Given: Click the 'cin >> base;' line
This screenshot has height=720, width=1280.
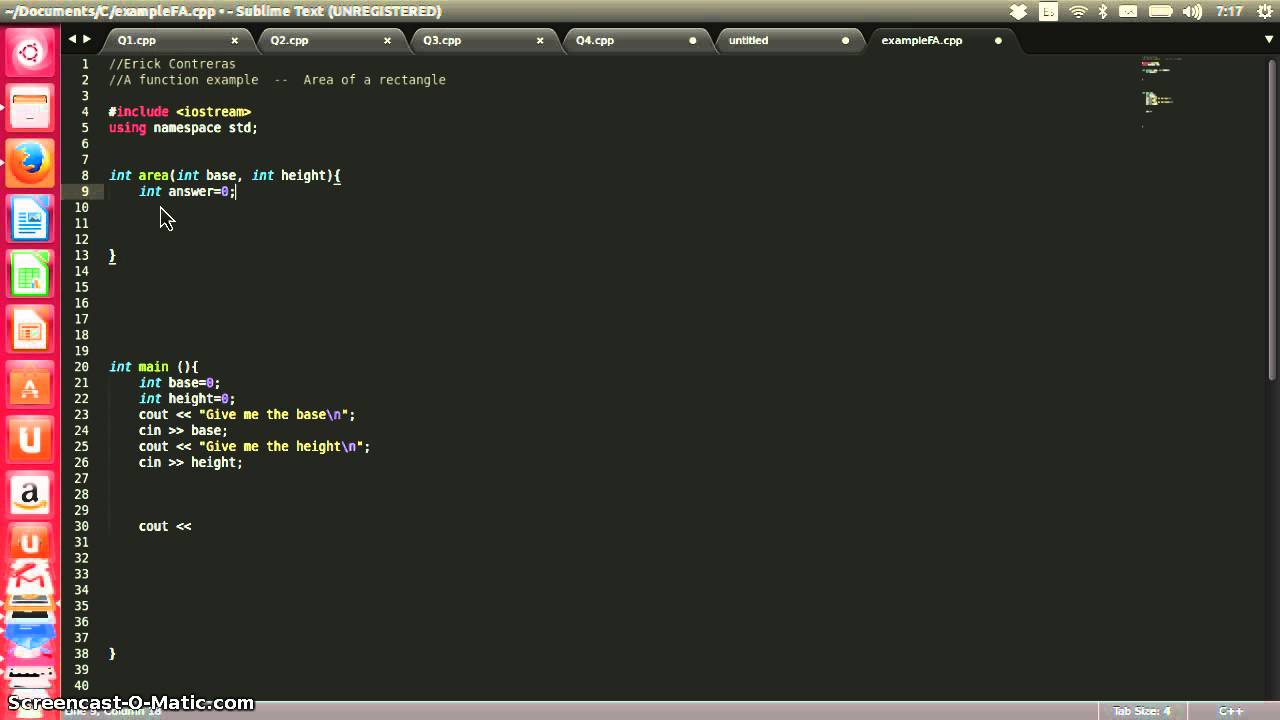Looking at the screenshot, I should (x=183, y=431).
